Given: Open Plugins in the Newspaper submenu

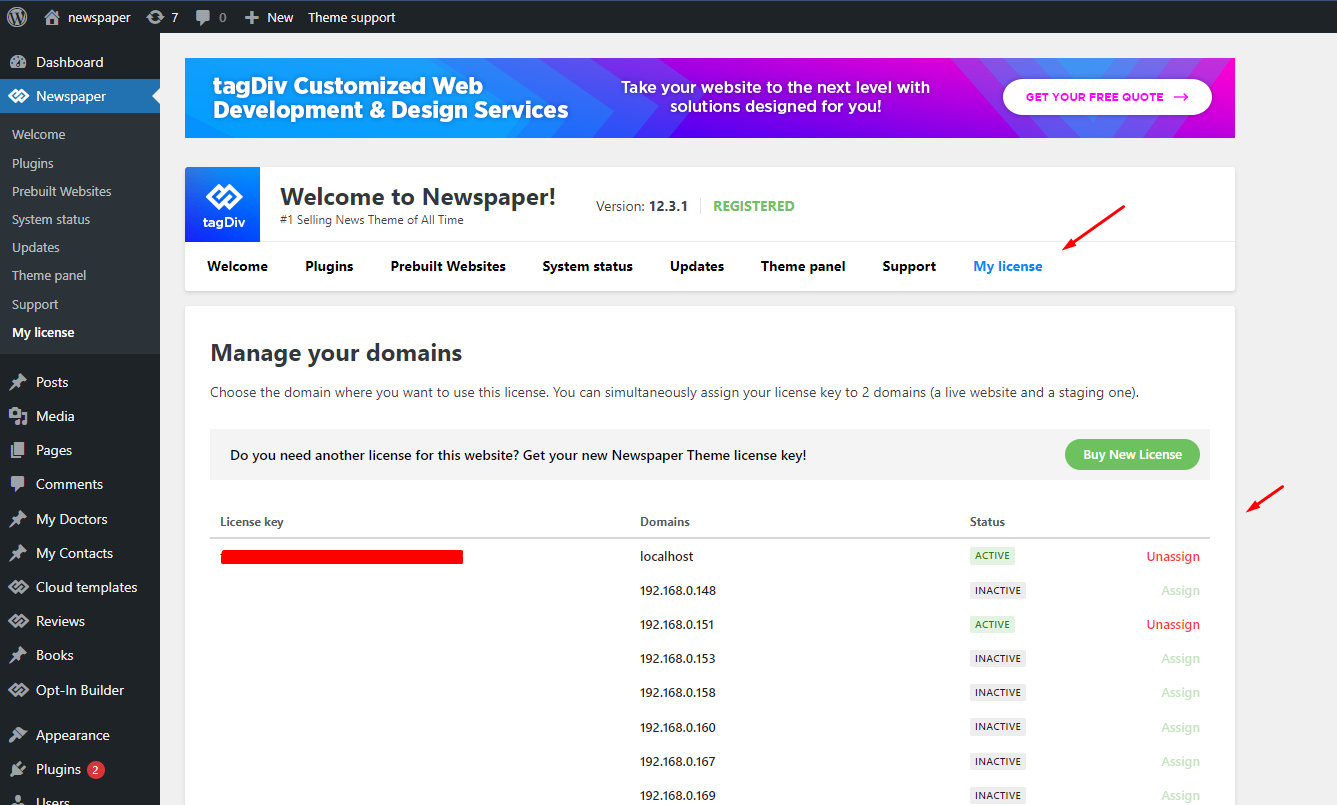Looking at the screenshot, I should (33, 163).
